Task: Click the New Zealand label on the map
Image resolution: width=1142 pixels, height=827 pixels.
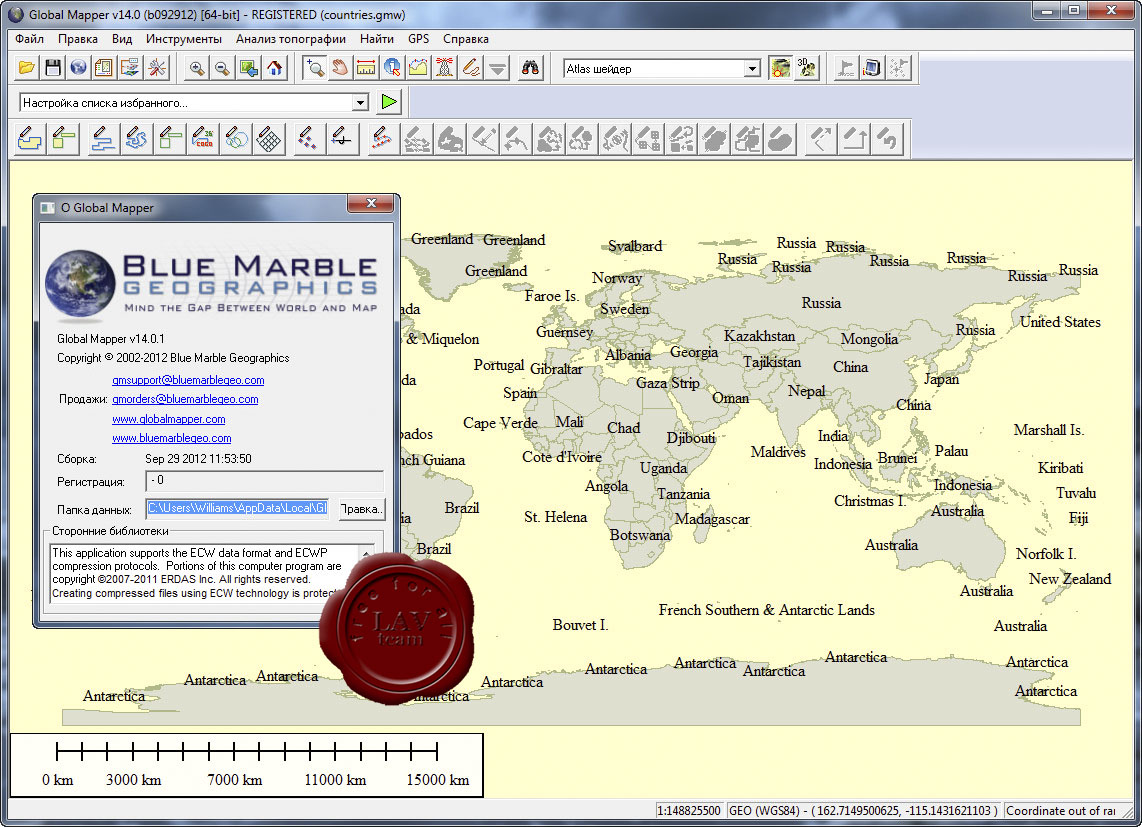Action: click(1070, 579)
